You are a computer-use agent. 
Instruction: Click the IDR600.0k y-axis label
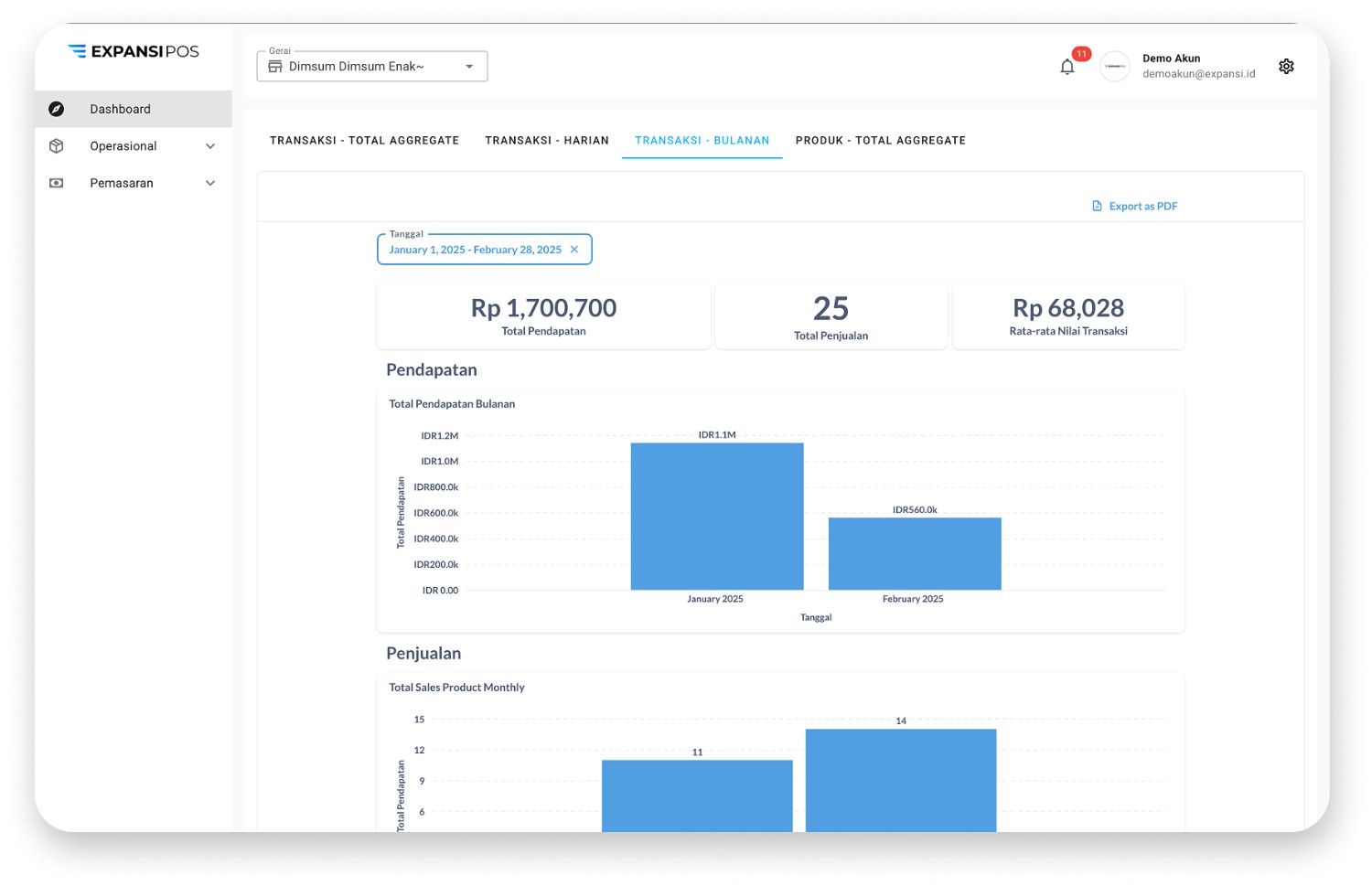click(436, 513)
